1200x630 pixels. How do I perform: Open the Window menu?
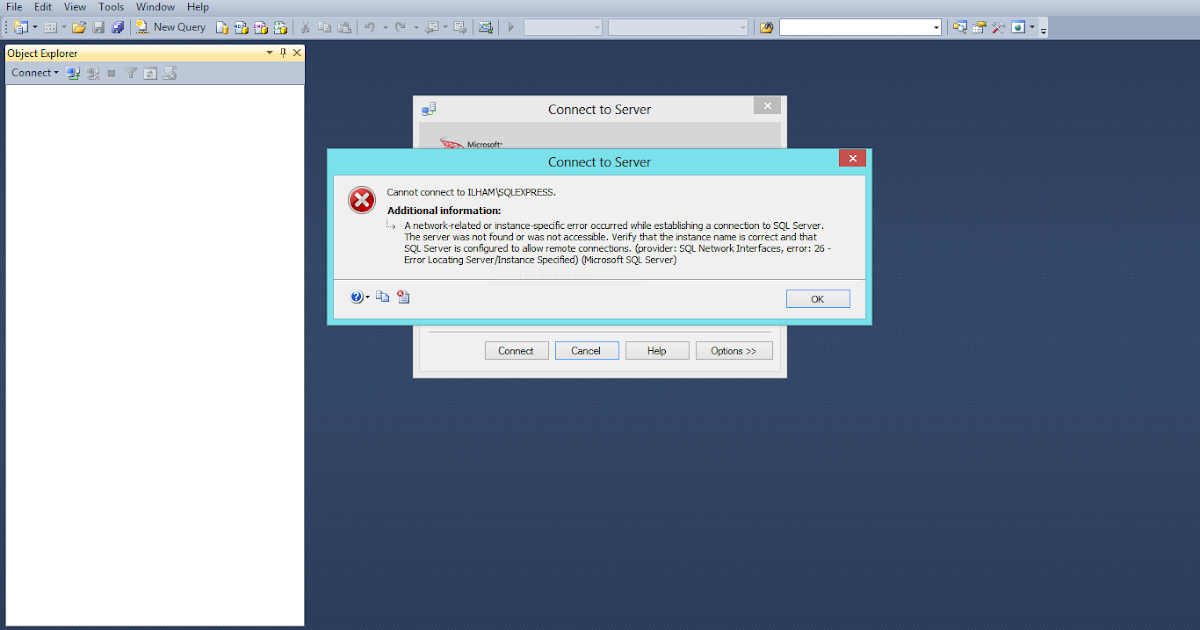tap(156, 7)
